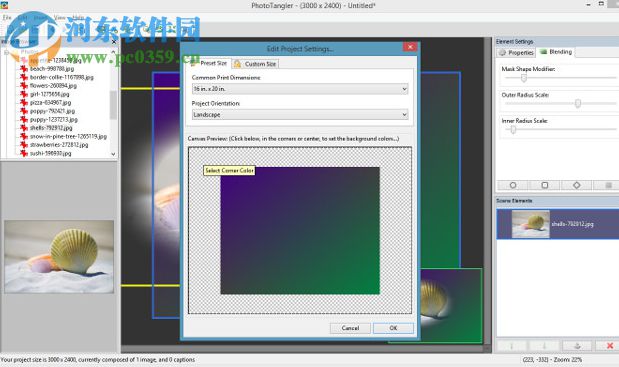Open Blending tab in Element Settings
The height and width of the screenshot is (367, 619).
[556, 52]
